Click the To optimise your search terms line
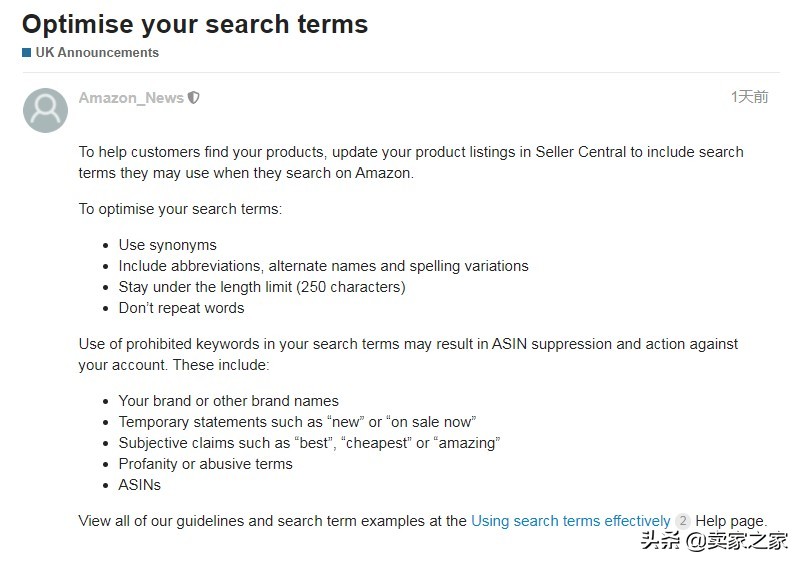Image resolution: width=805 pixels, height=567 pixels. (x=180, y=209)
